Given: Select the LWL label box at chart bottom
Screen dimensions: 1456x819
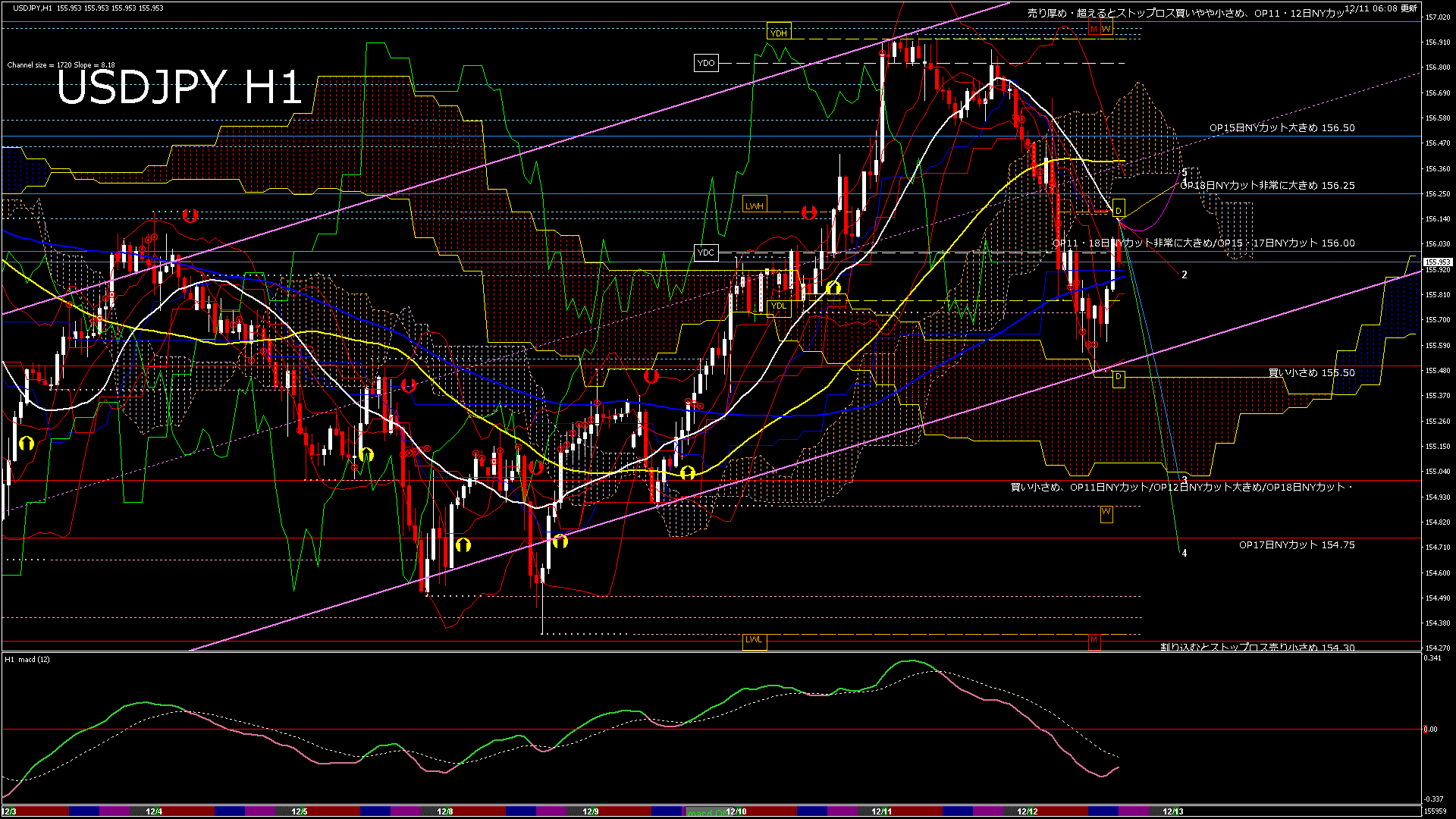Looking at the screenshot, I should click(x=755, y=641).
